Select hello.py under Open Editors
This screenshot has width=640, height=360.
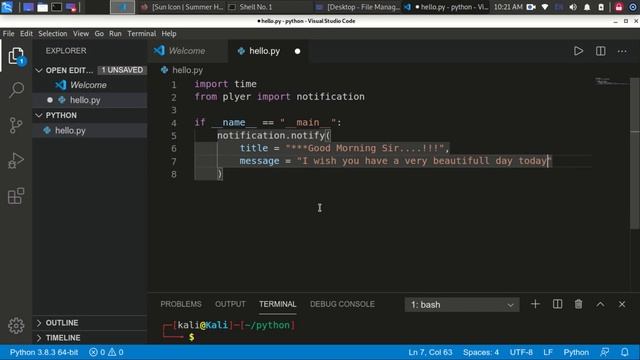[90, 100]
